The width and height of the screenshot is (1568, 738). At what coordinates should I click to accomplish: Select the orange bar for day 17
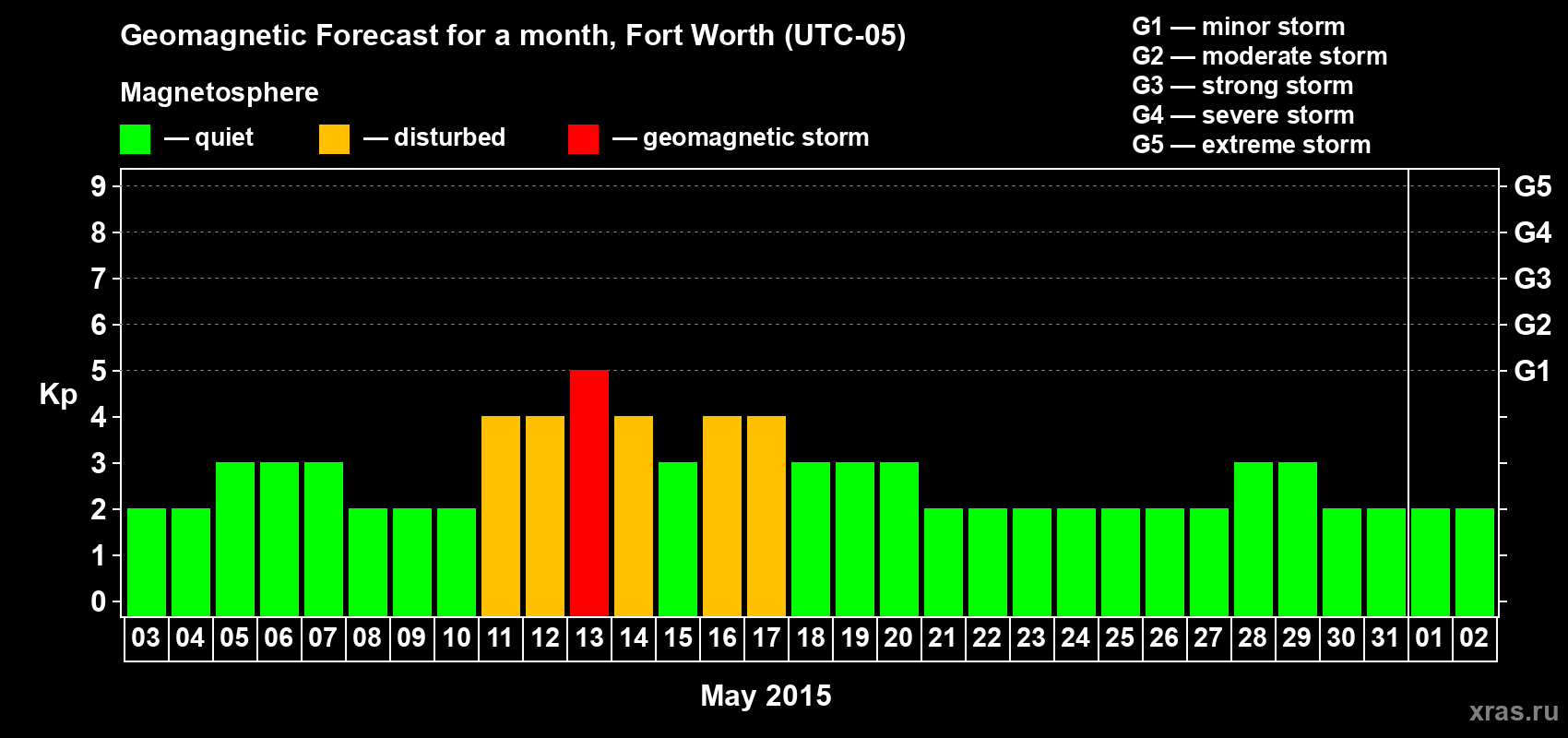tap(766, 516)
